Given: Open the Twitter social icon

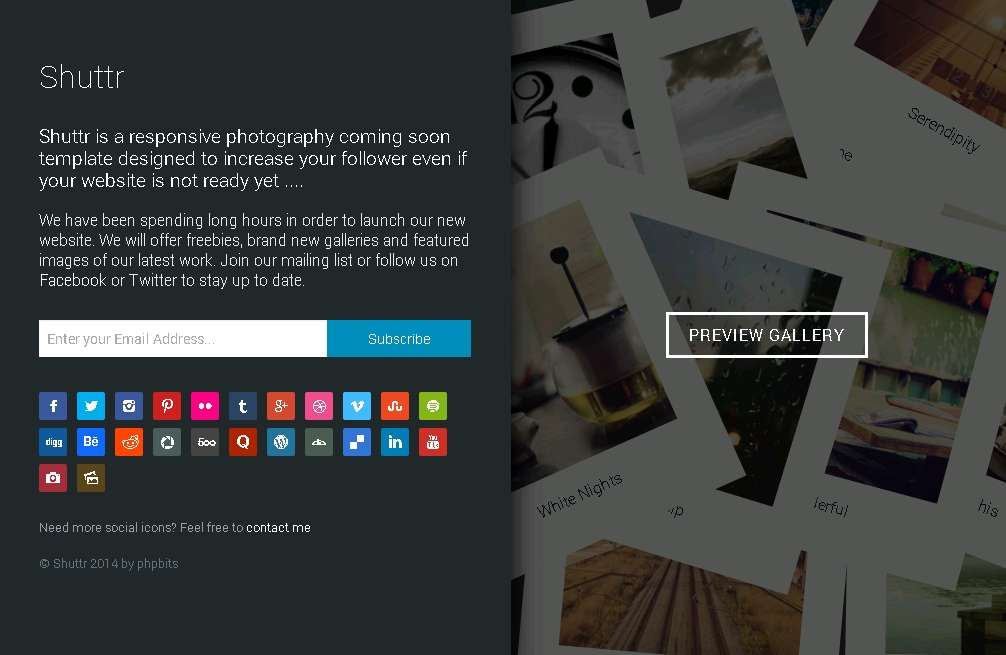Looking at the screenshot, I should point(90,406).
